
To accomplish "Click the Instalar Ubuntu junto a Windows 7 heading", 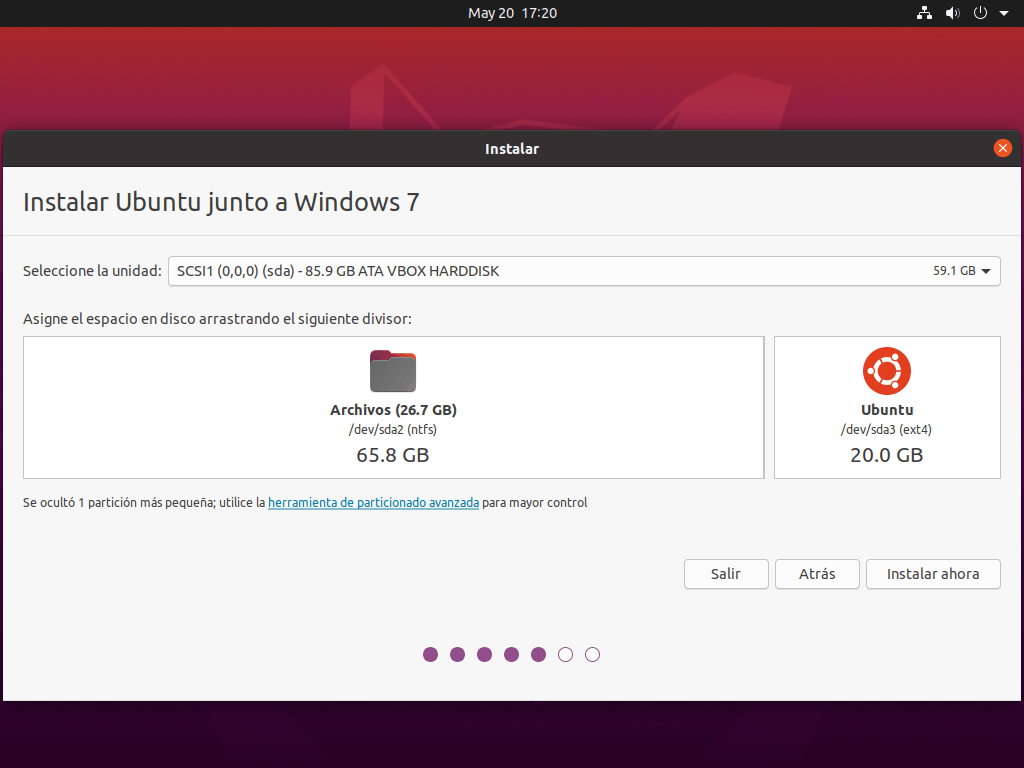I will click(221, 202).
